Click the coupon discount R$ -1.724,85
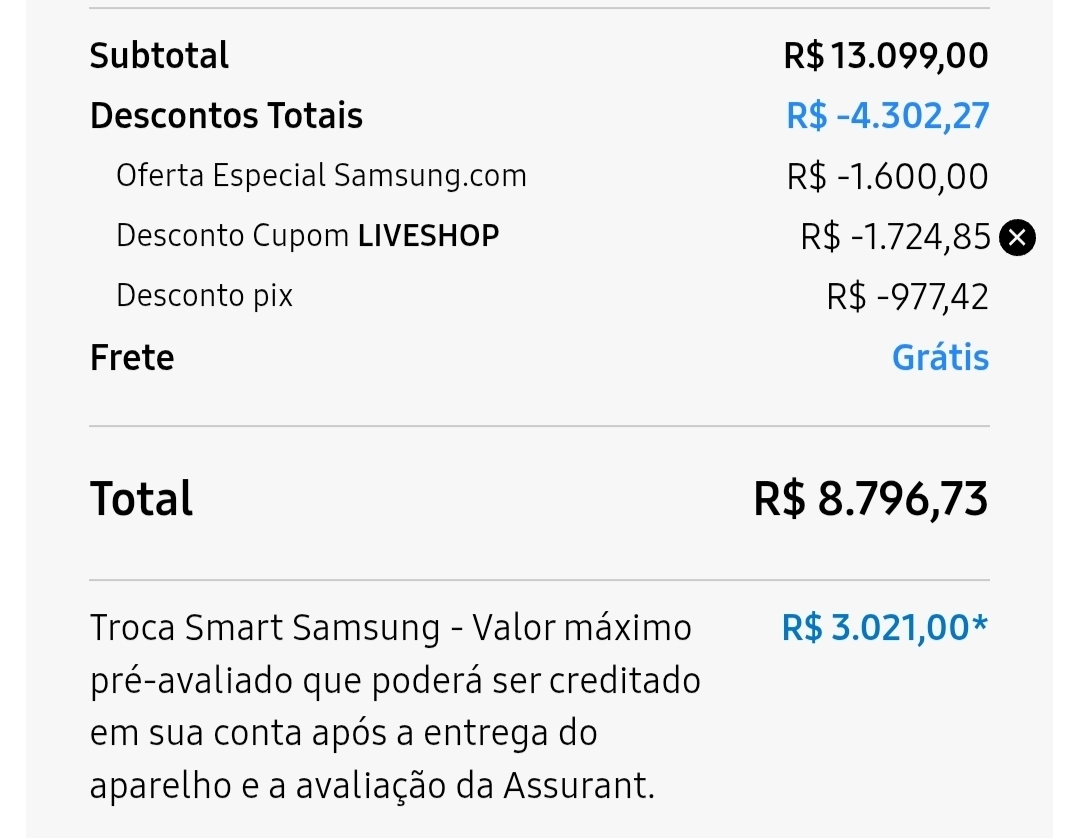This screenshot has width=1079, height=838. [x=895, y=238]
